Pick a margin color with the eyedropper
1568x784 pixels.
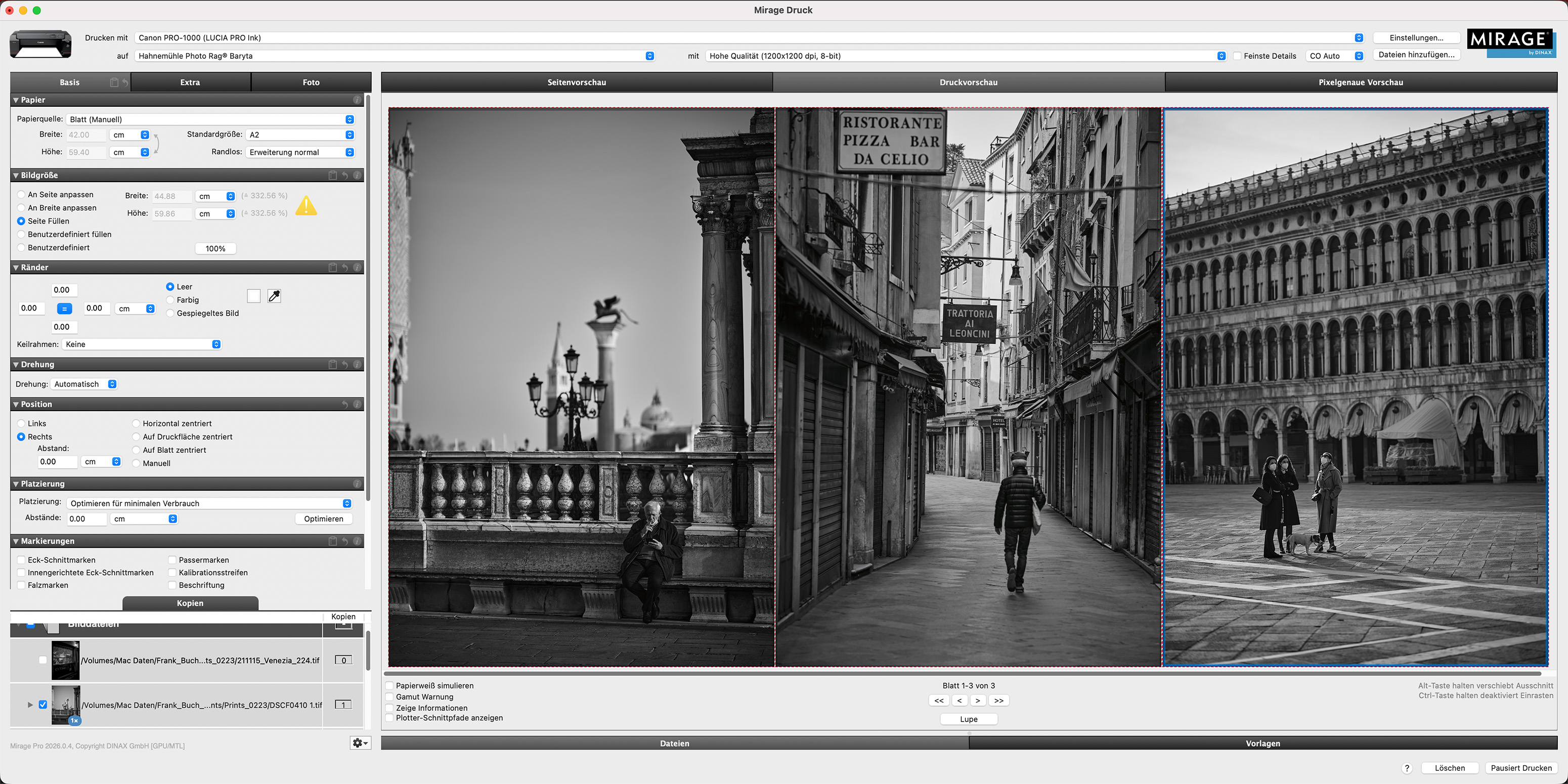point(275,296)
